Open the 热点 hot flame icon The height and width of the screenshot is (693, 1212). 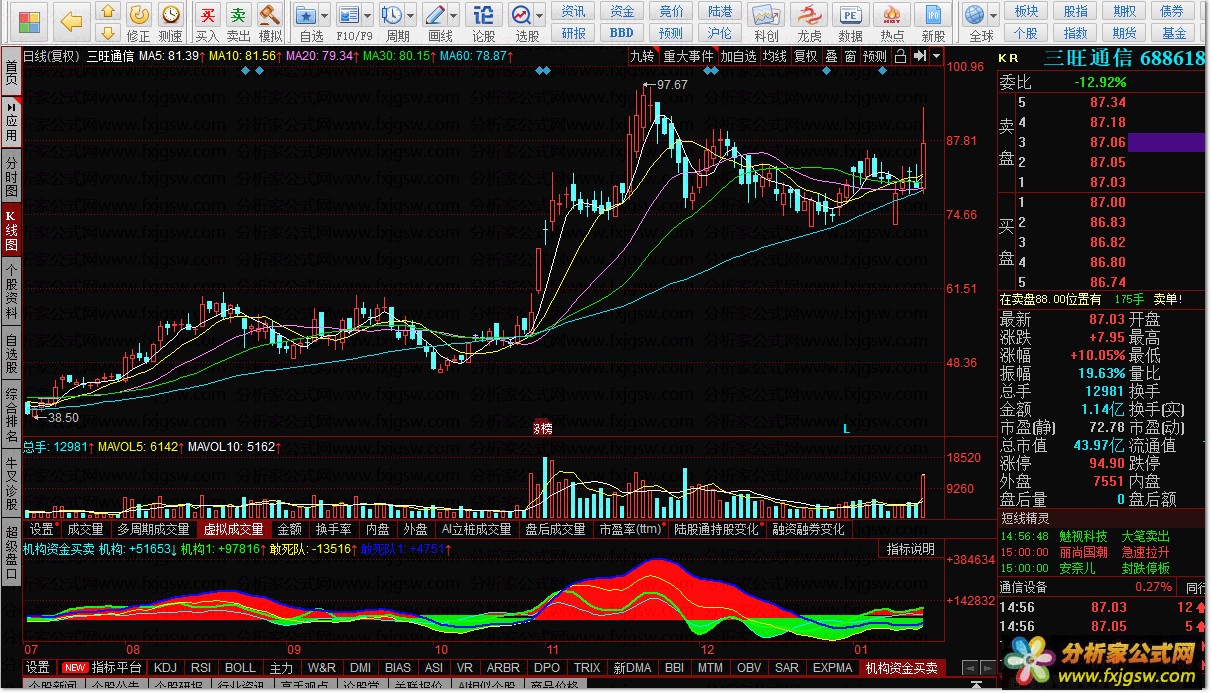pyautogui.click(x=892, y=15)
